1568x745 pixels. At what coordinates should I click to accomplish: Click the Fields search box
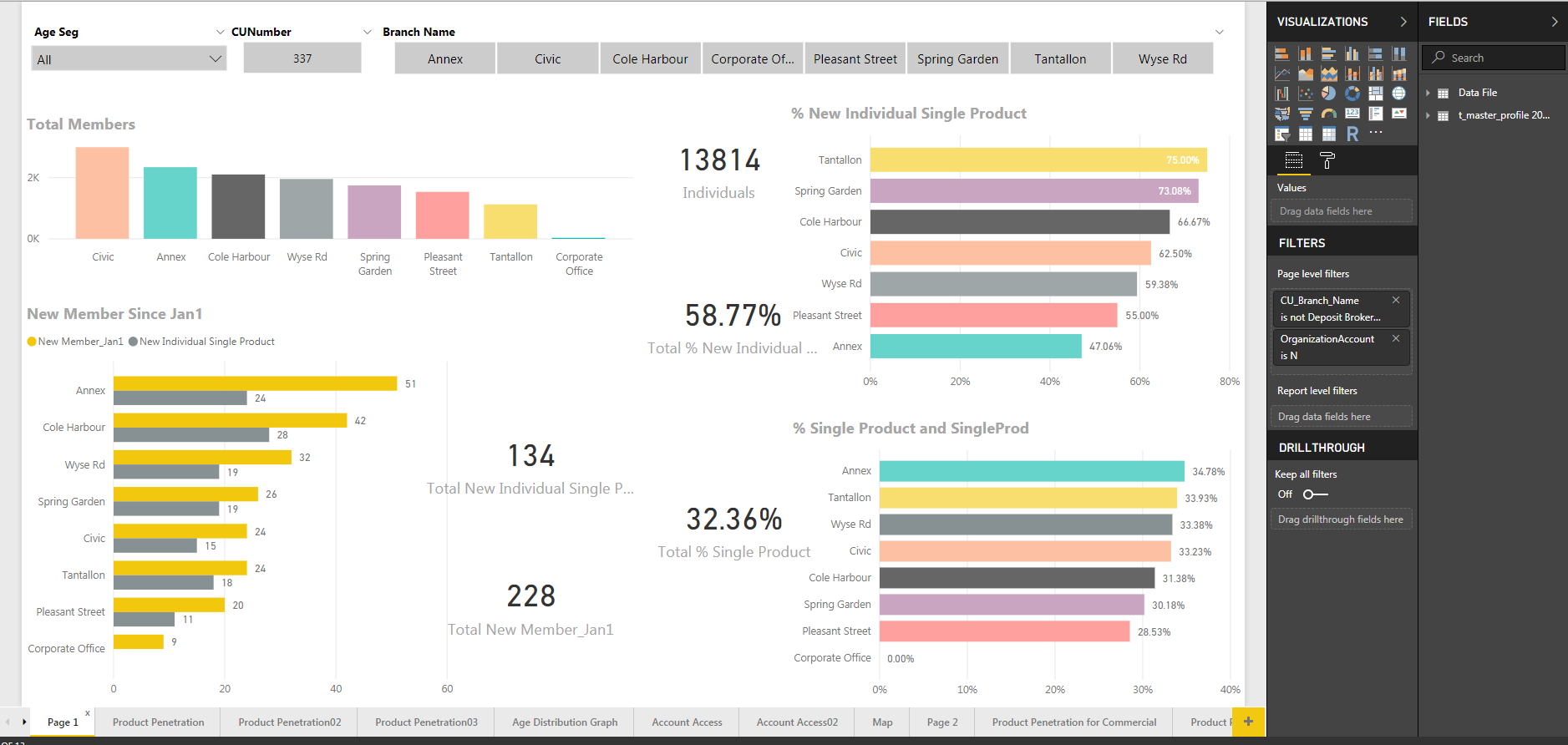tap(1493, 58)
